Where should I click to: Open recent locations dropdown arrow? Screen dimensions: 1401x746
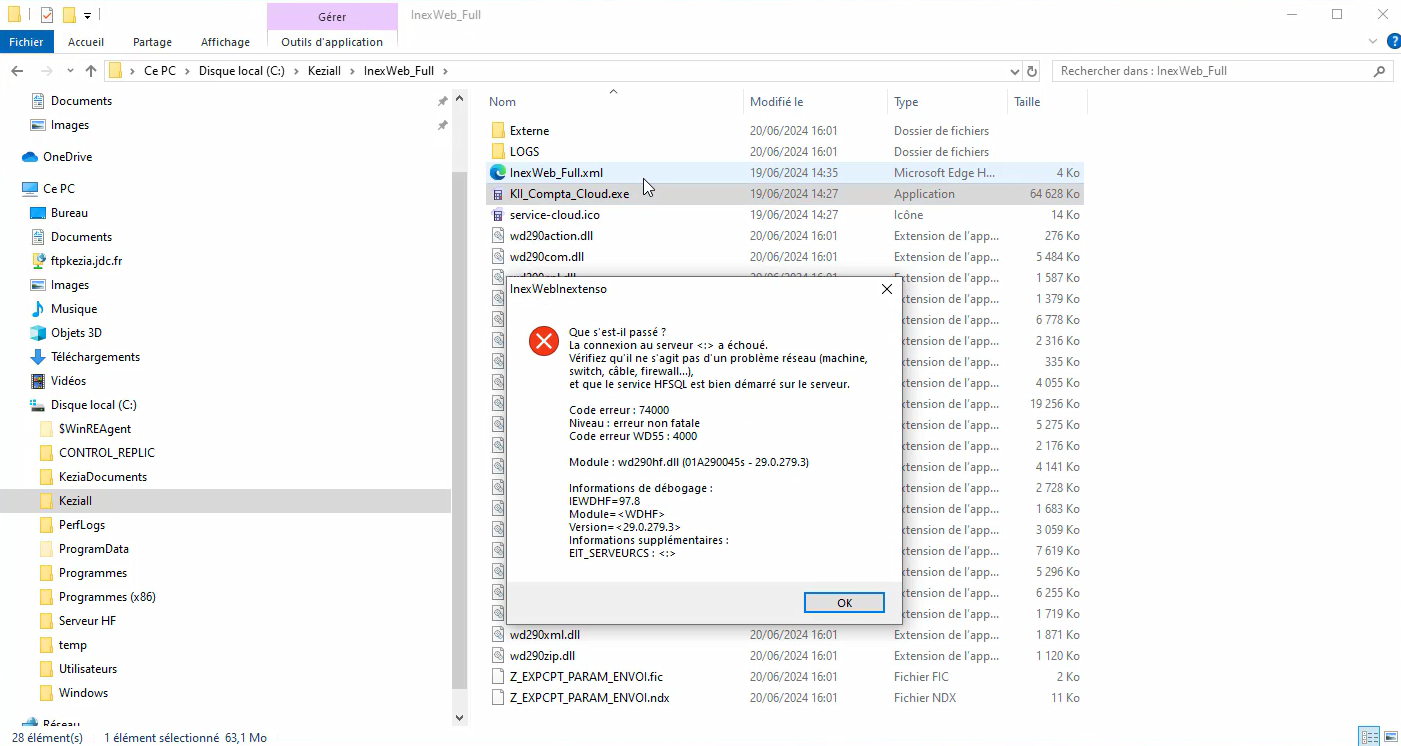(69, 71)
